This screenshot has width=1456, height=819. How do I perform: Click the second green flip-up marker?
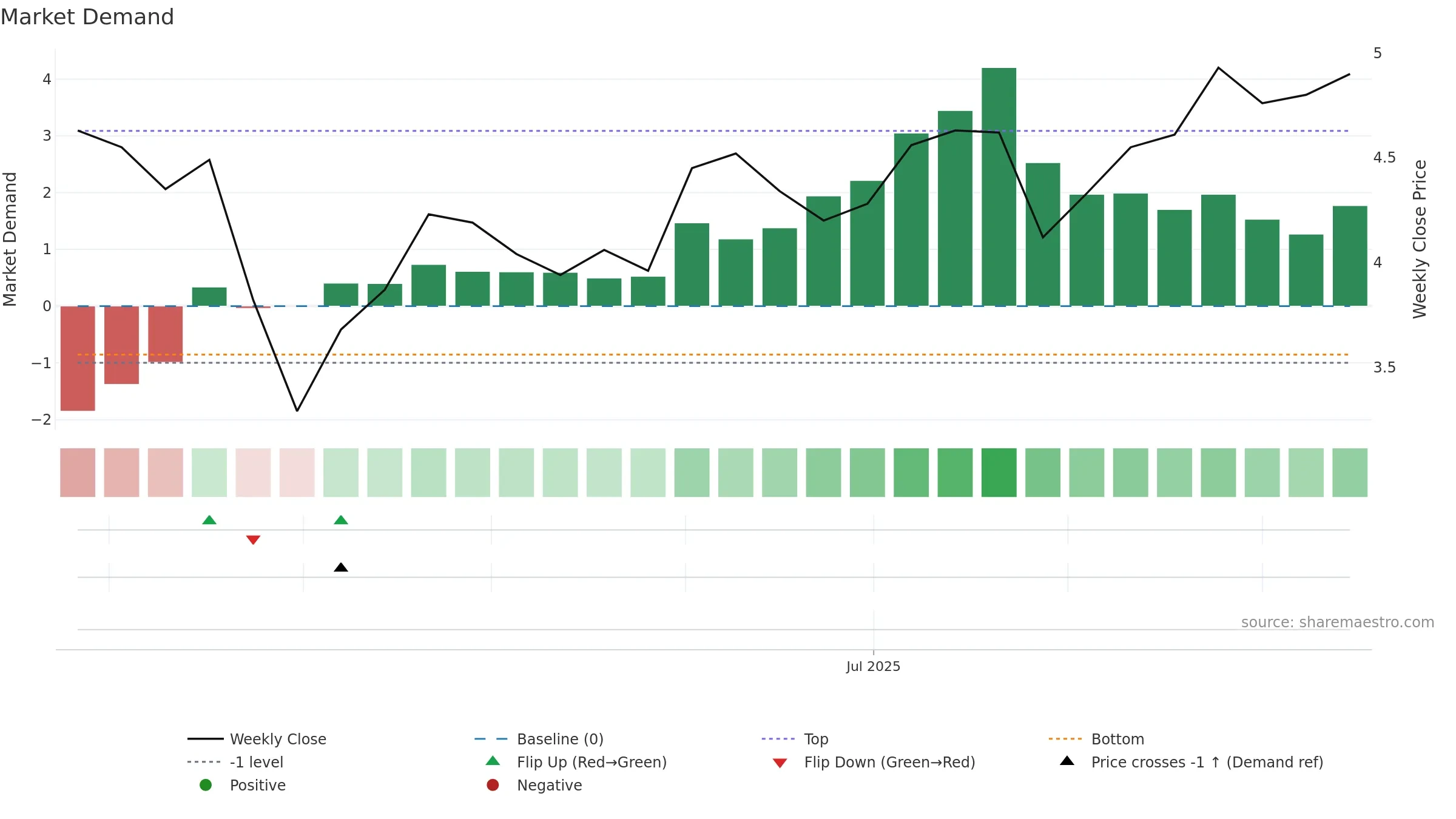pos(341,520)
